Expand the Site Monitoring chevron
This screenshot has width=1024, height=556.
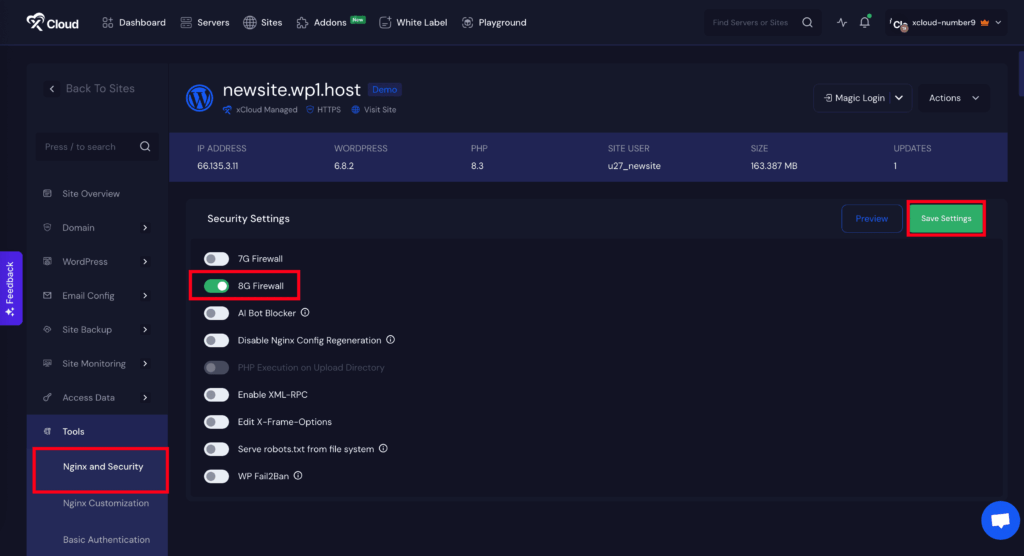[x=145, y=363]
